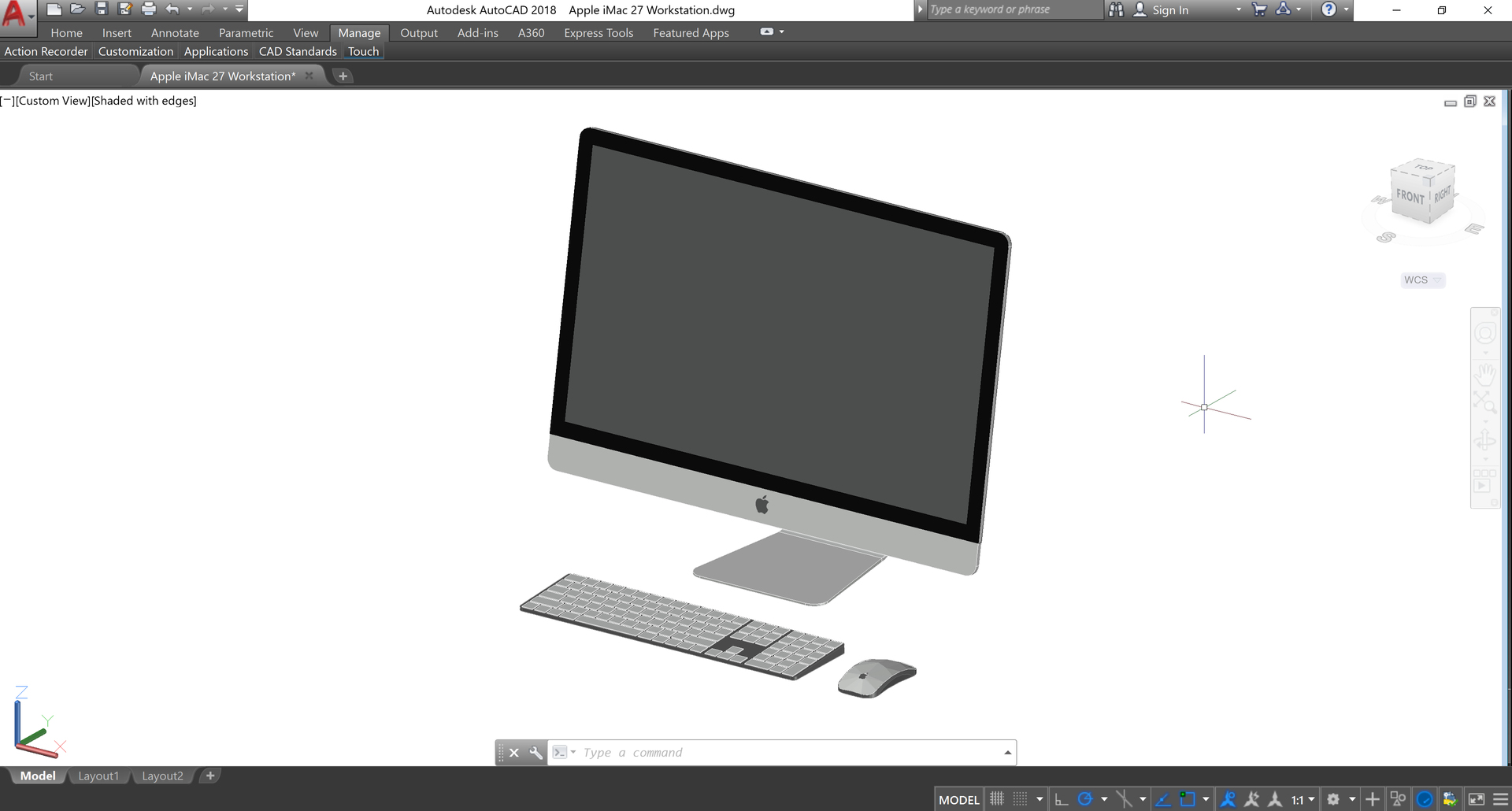Click Isolate Objects icon in status bar

pos(1399,799)
